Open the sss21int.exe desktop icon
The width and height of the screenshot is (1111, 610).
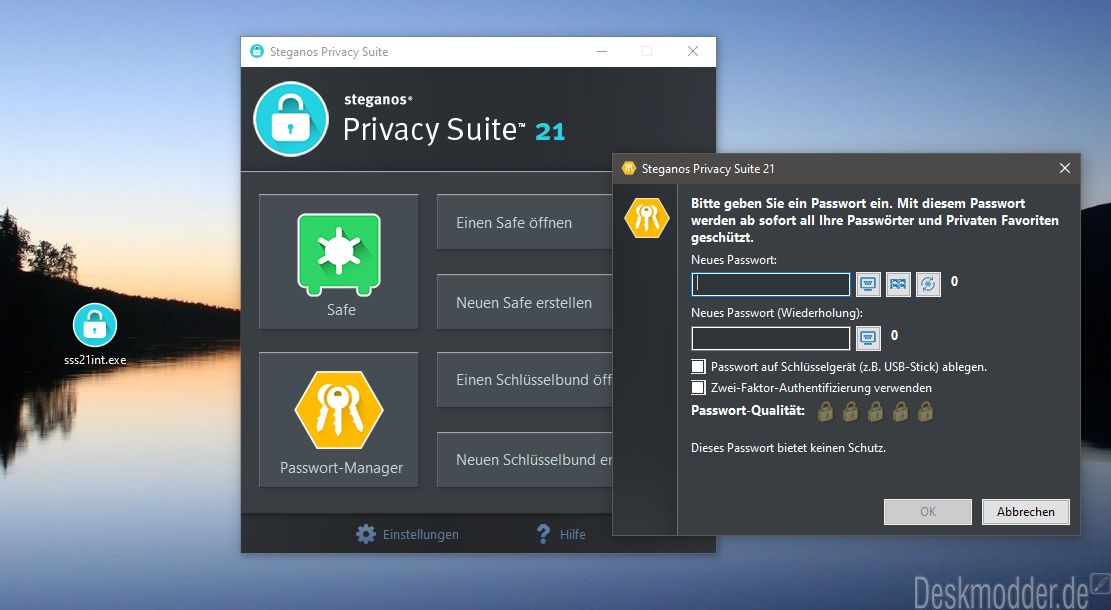pyautogui.click(x=95, y=334)
